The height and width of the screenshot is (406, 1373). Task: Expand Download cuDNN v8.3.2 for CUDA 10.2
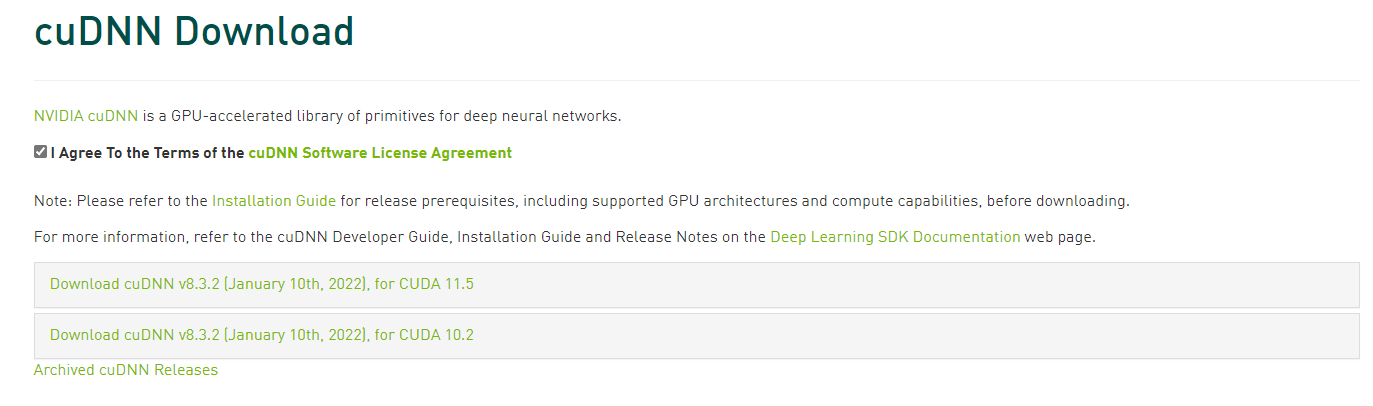pos(261,335)
